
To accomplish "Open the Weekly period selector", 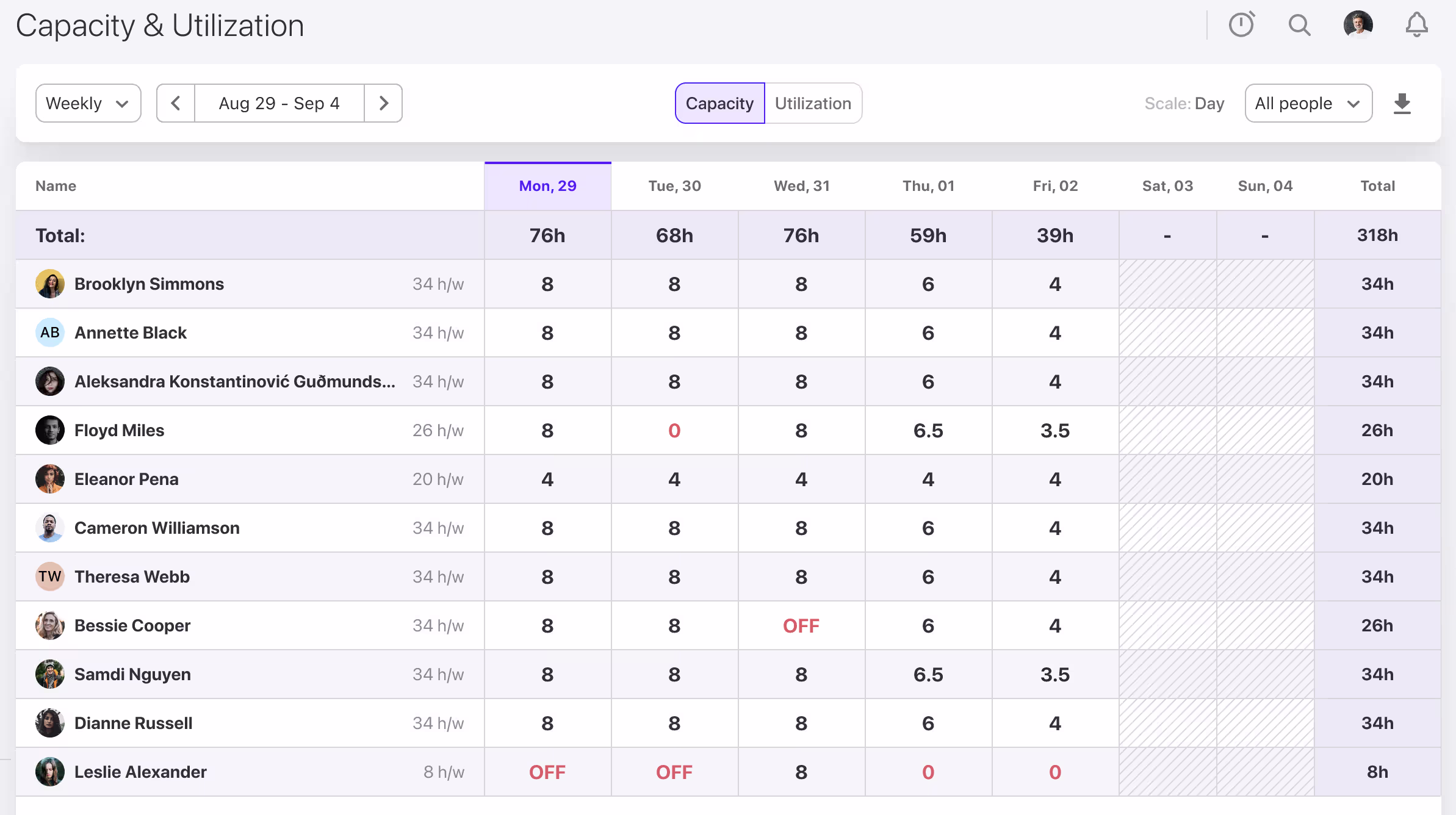I will 88,103.
